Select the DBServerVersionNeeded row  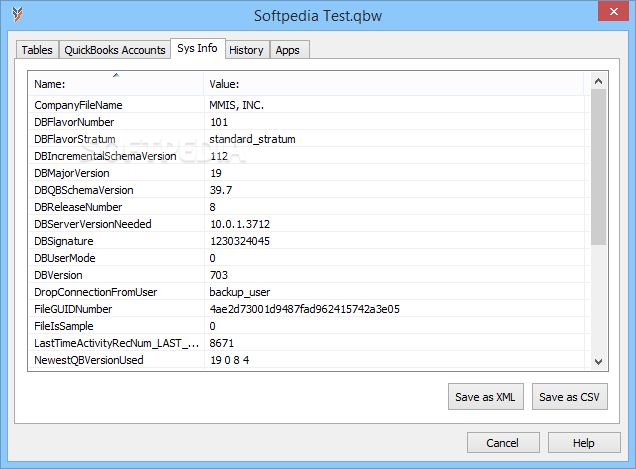click(309, 224)
